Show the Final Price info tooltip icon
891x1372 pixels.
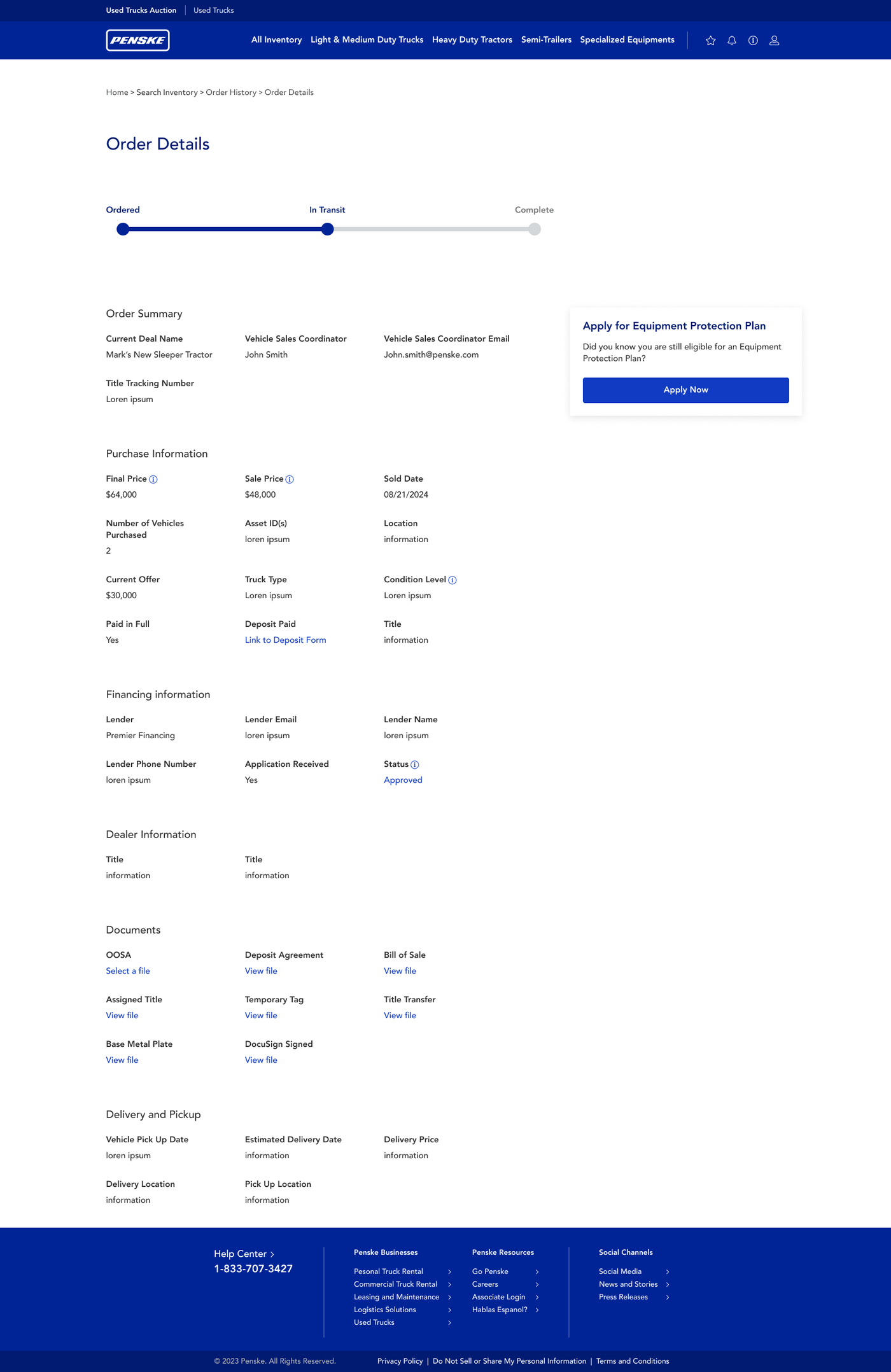click(x=153, y=479)
